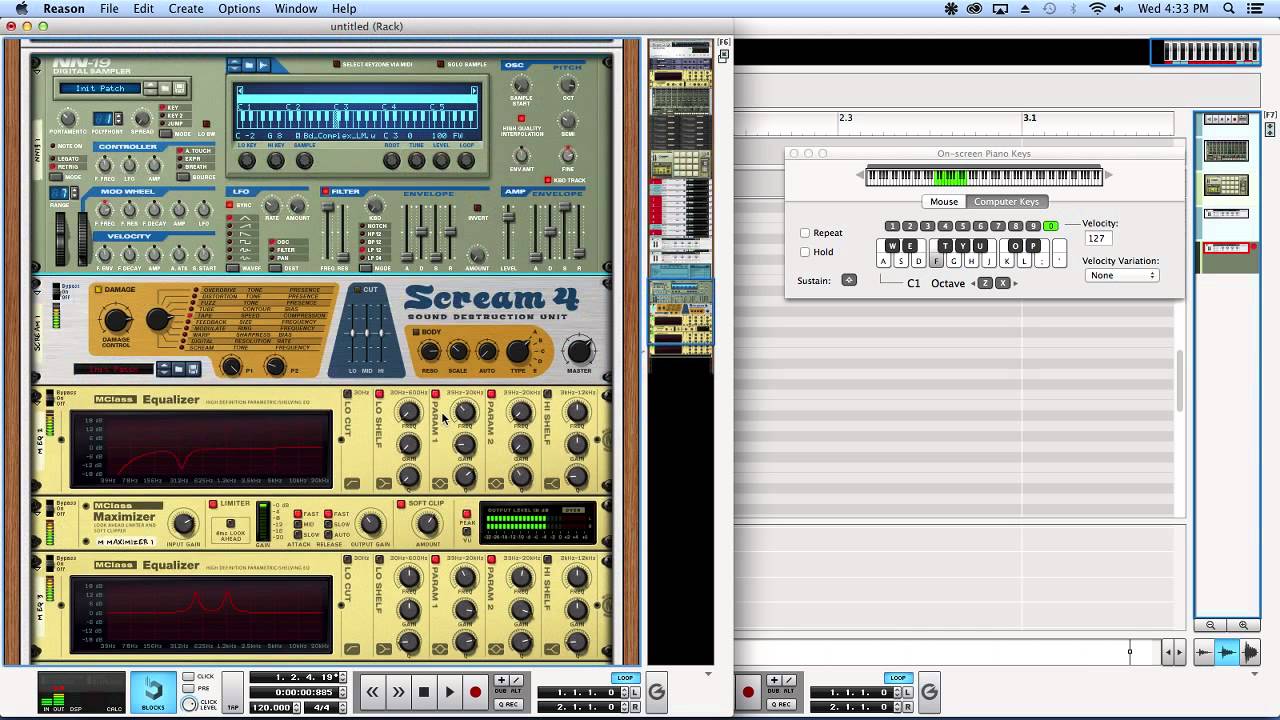The width and height of the screenshot is (1280, 720).
Task: Click the Velocity value field
Action: pos(1100,239)
